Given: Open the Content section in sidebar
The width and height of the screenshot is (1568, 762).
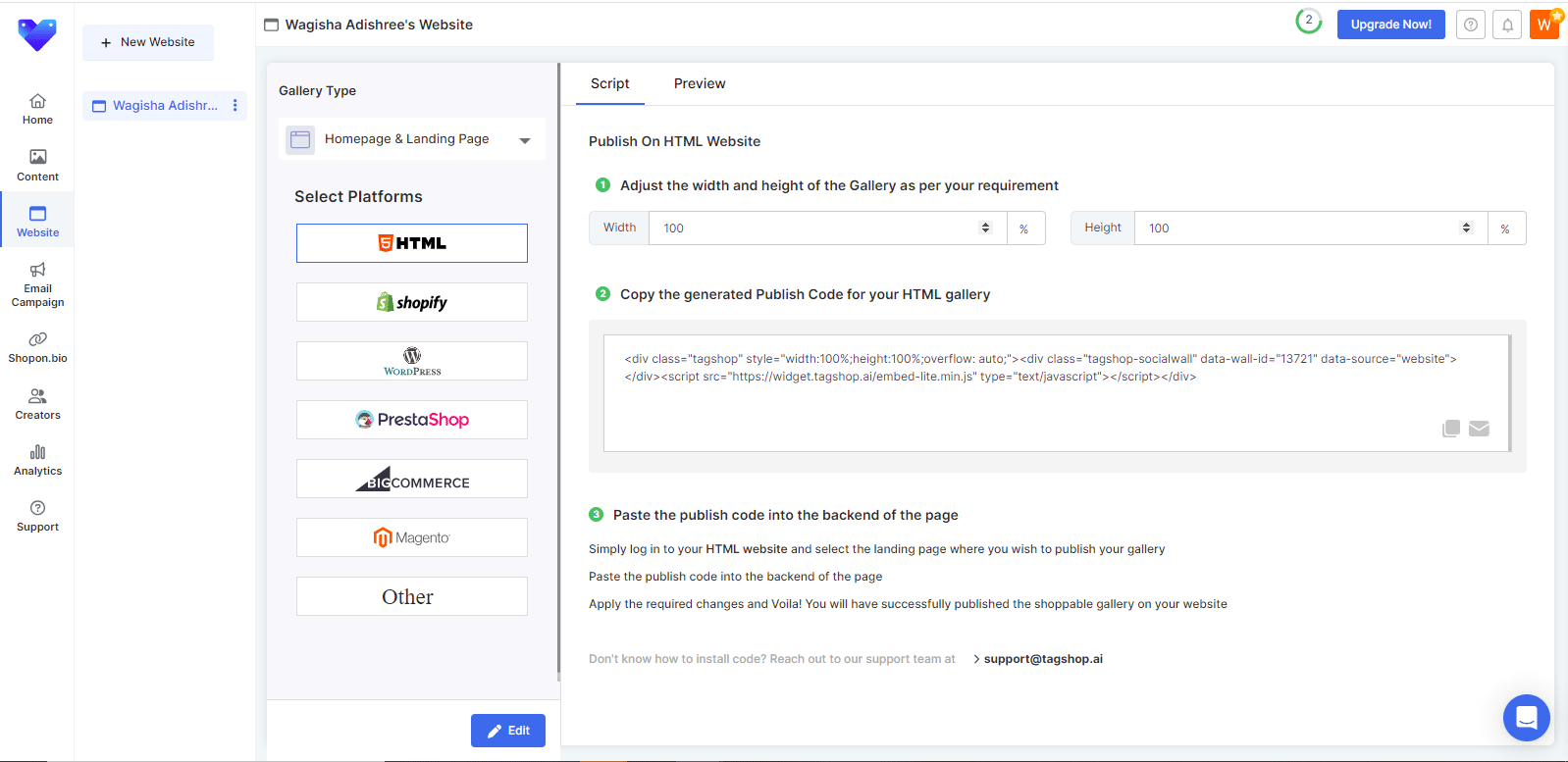Looking at the screenshot, I should tap(37, 165).
